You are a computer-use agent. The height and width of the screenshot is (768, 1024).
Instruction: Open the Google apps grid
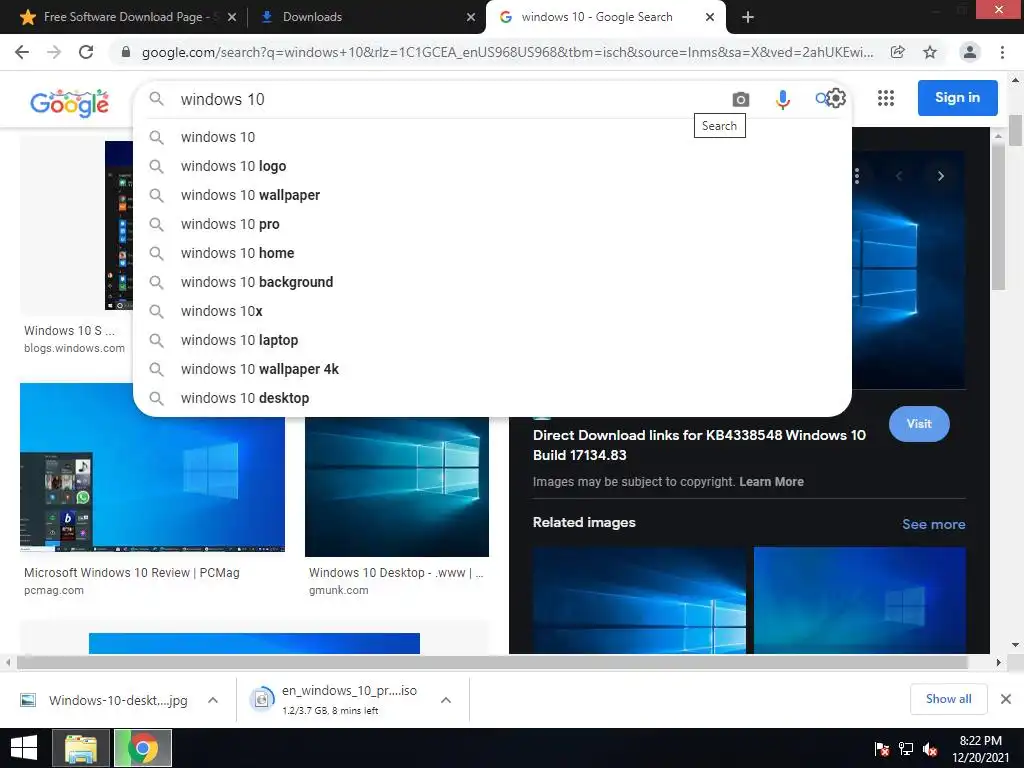[x=886, y=98]
